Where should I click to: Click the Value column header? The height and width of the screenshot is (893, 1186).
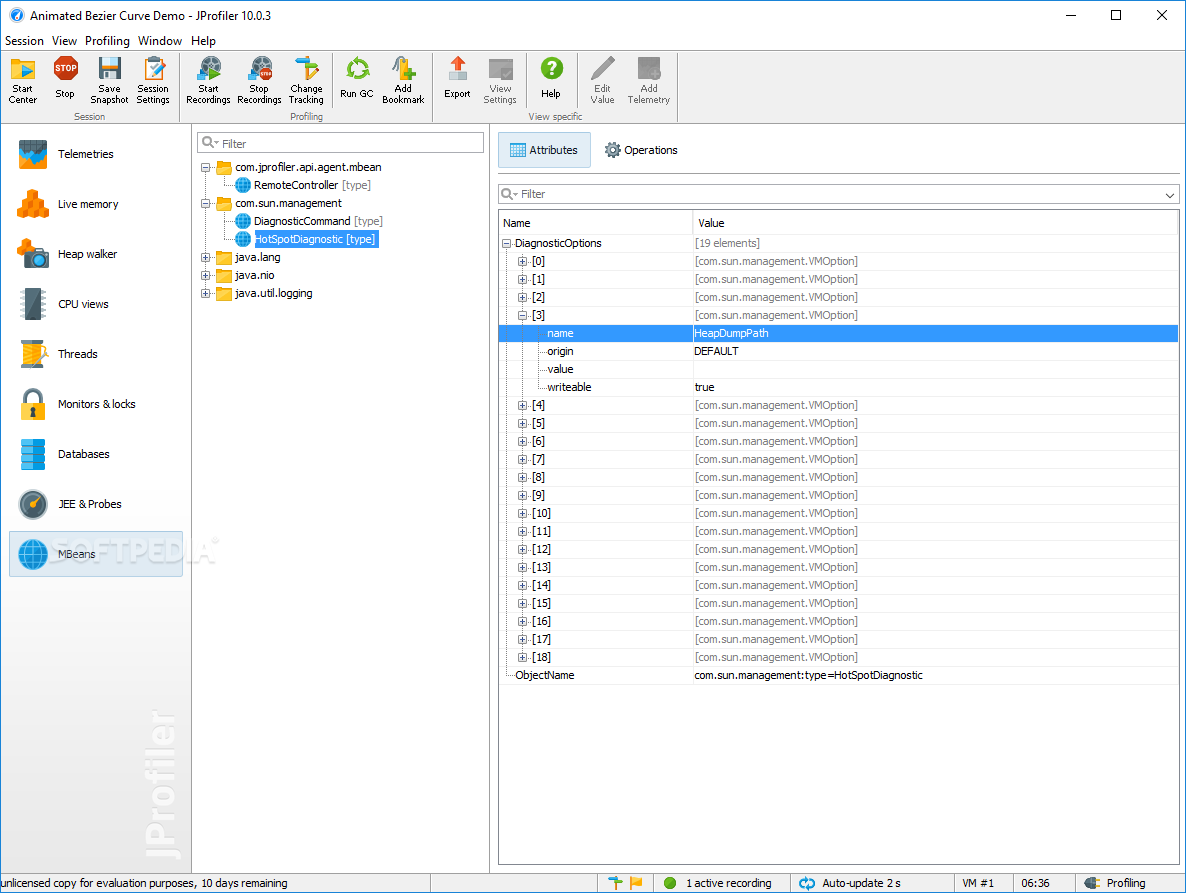936,223
